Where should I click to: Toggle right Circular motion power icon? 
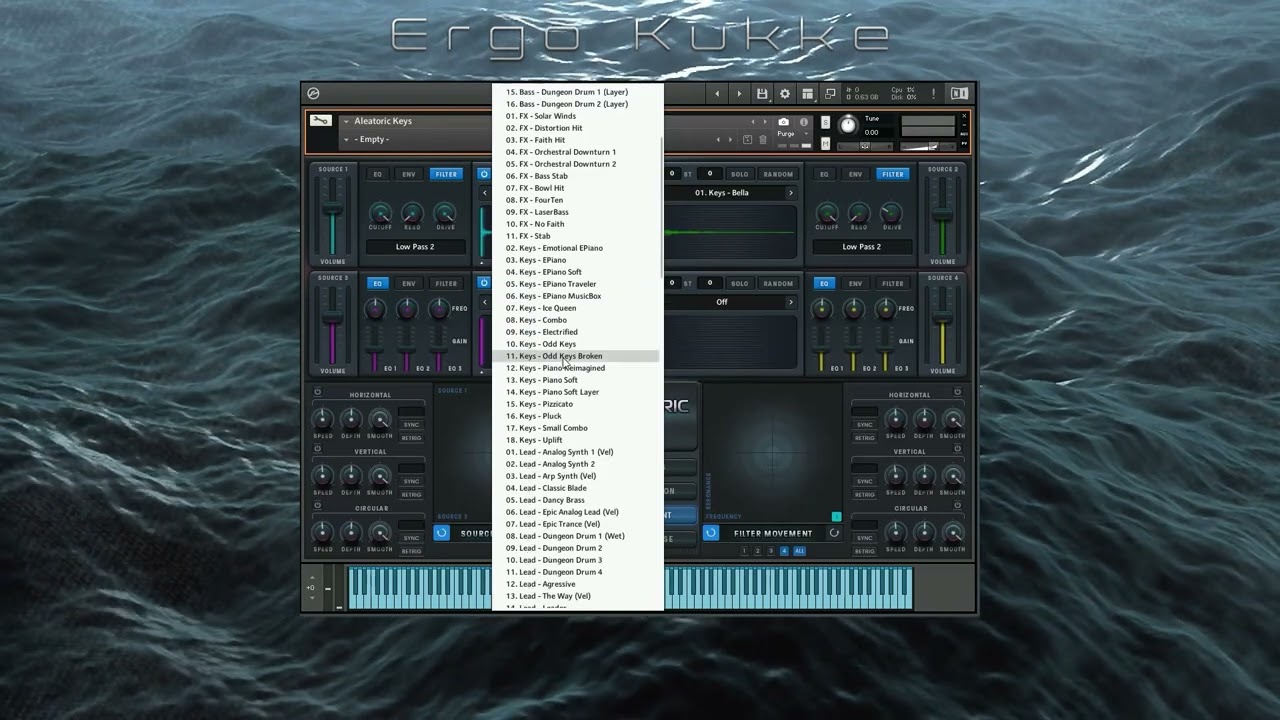point(957,506)
